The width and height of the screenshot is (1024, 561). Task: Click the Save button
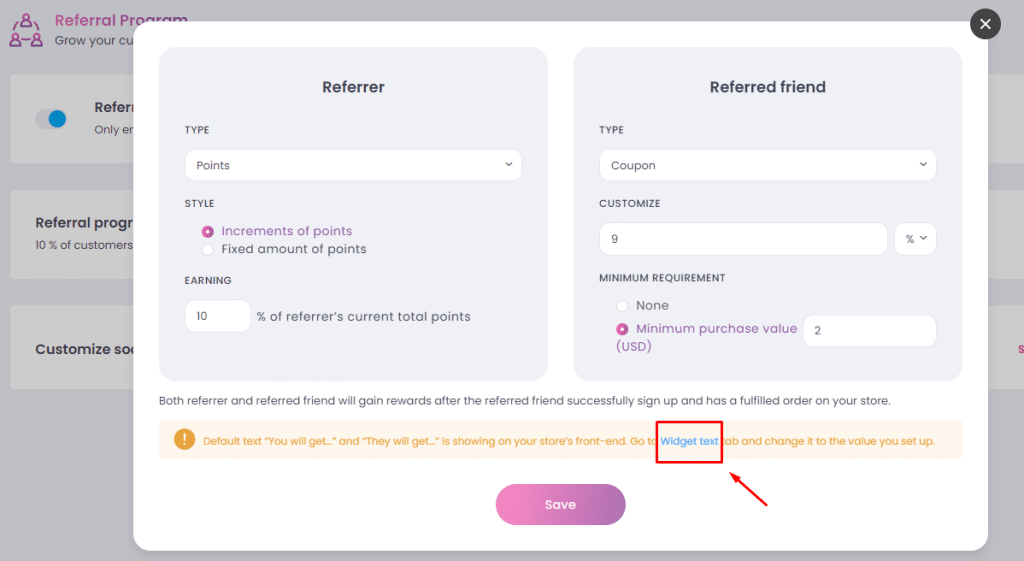(x=560, y=504)
